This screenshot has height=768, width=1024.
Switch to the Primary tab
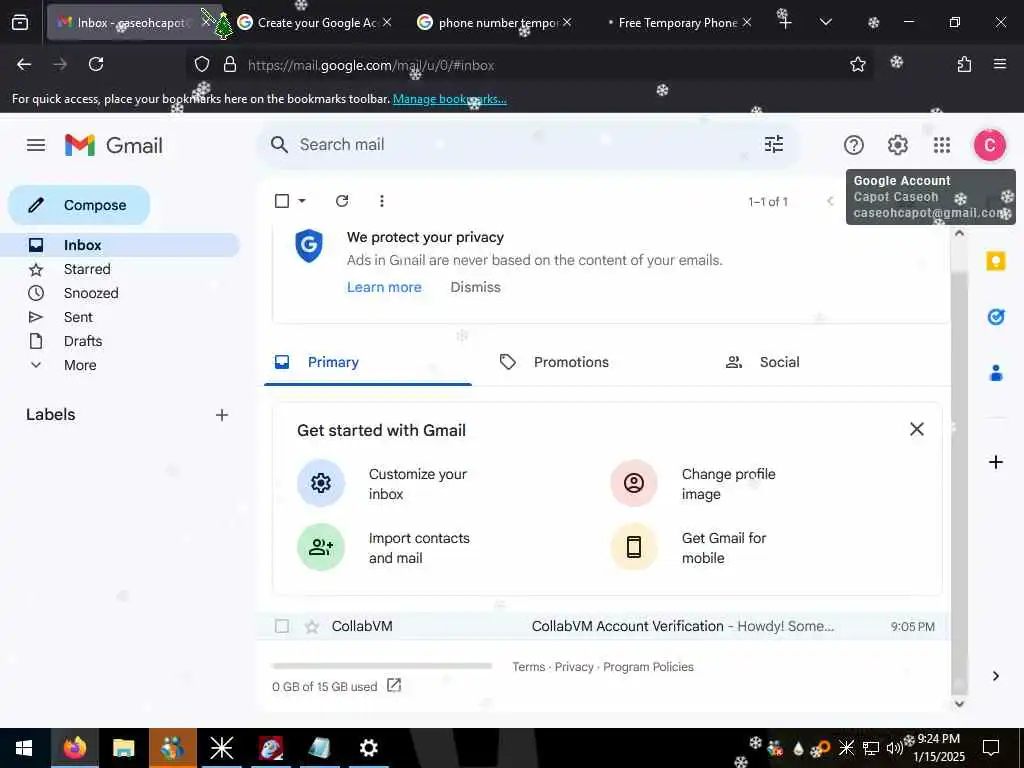[368, 362]
